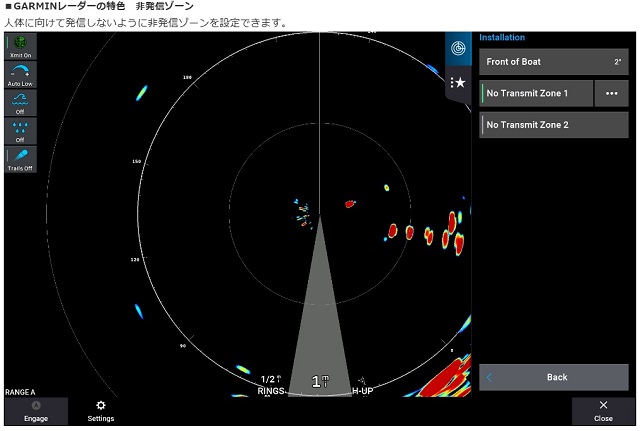Image resolution: width=640 pixels, height=431 pixels.
Task: Adjust the Auto Low gain control
Action: (20, 75)
